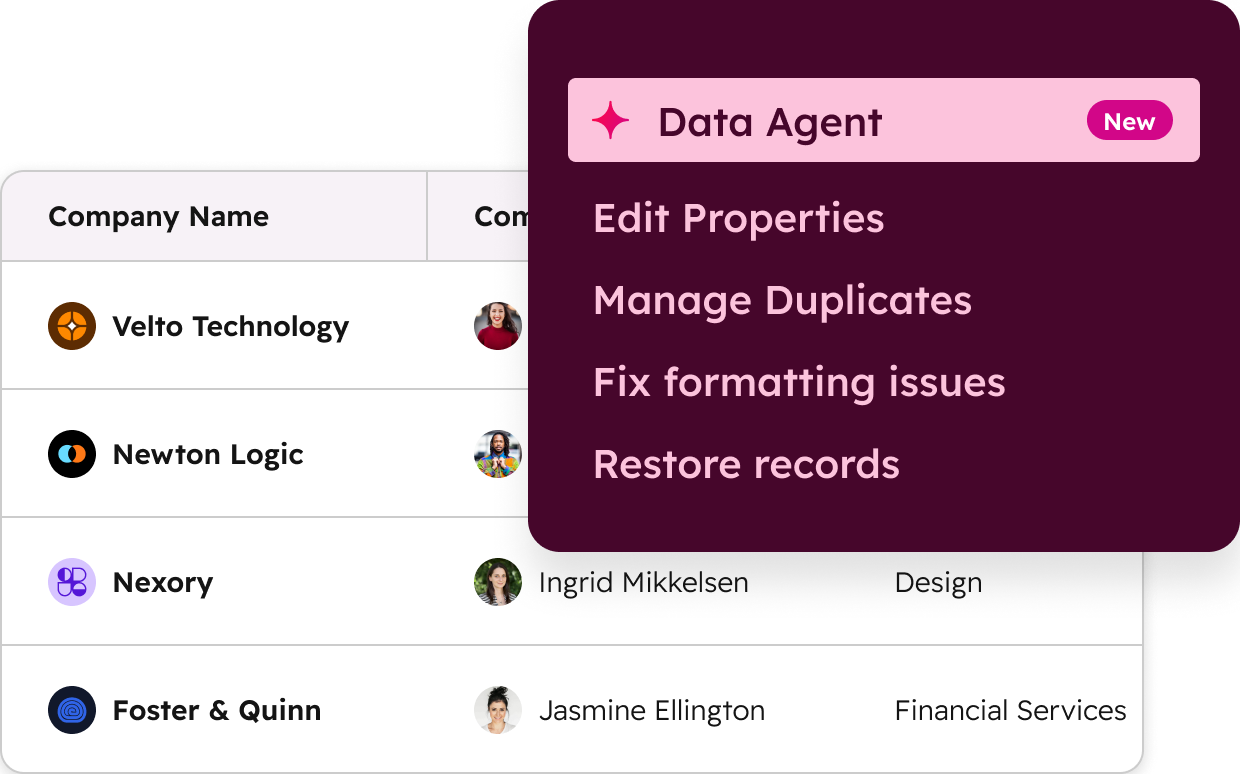1240x774 pixels.
Task: Click the sparkle icon beside Data Agent
Action: coord(611,120)
